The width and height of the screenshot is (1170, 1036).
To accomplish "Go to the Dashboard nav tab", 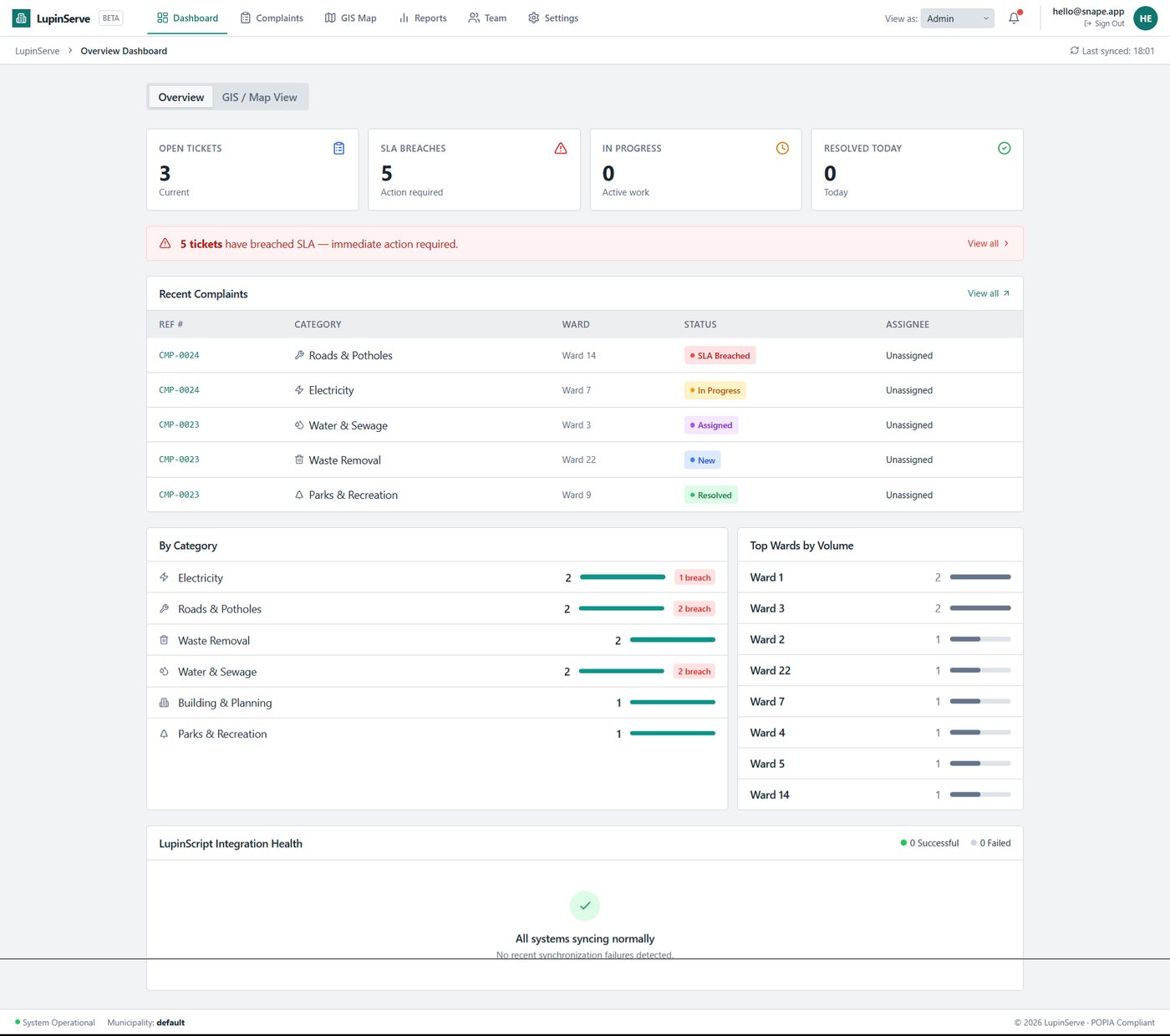I will coord(187,18).
